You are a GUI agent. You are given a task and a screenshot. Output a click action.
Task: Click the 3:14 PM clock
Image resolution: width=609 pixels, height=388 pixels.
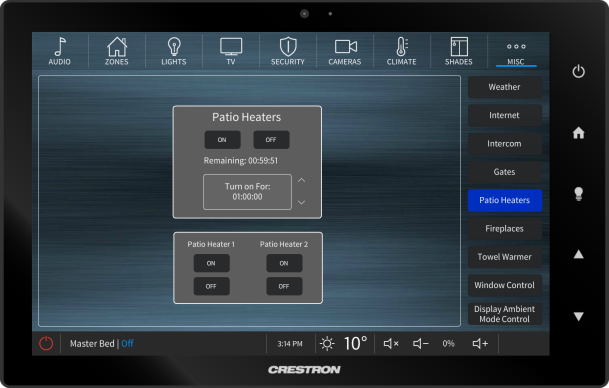tap(290, 343)
